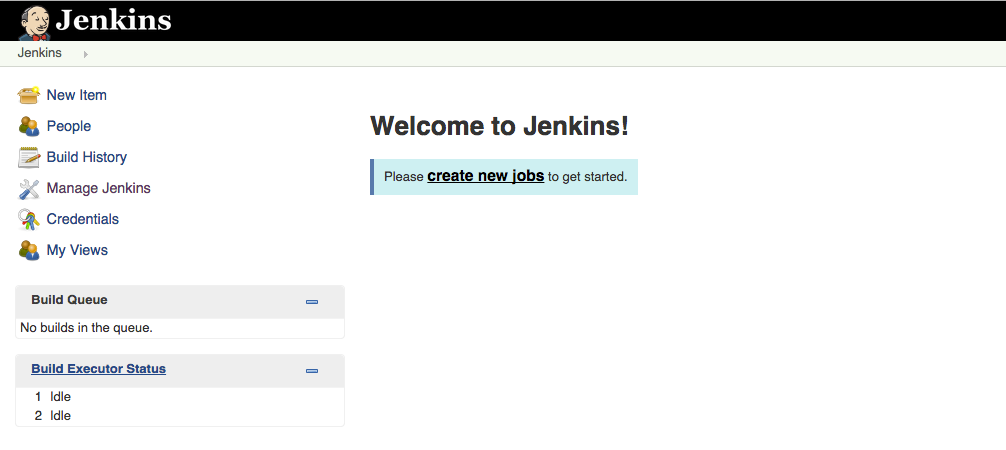Open the Manage Jenkins link
The image size is (1006, 450).
(98, 188)
